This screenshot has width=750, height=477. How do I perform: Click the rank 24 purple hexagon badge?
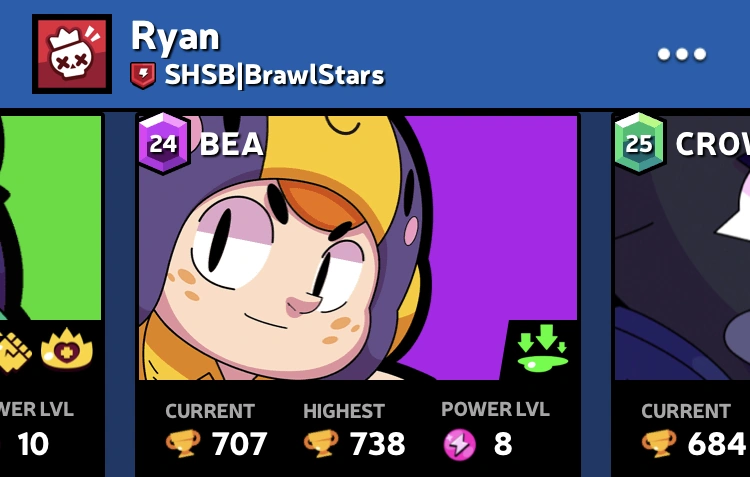tap(163, 143)
